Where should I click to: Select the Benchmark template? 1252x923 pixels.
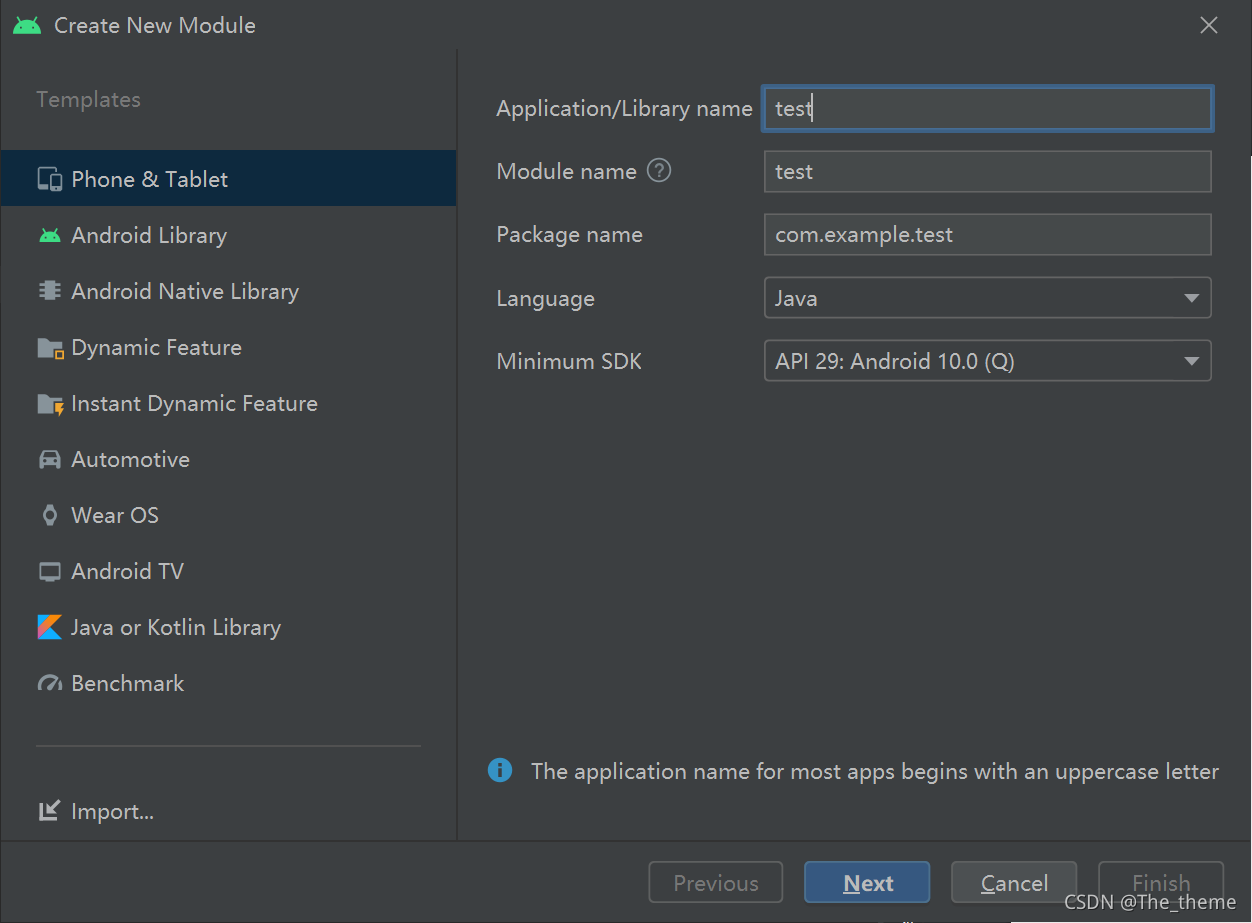(x=228, y=683)
